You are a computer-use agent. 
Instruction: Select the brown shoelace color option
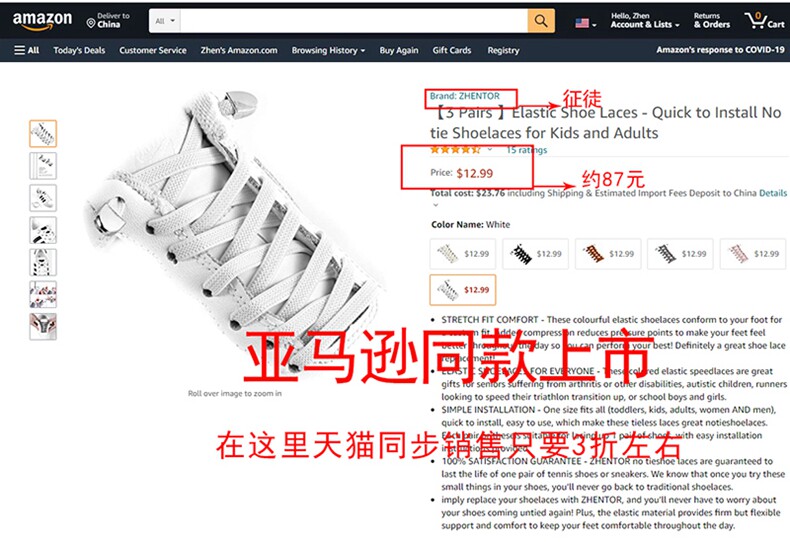(608, 254)
